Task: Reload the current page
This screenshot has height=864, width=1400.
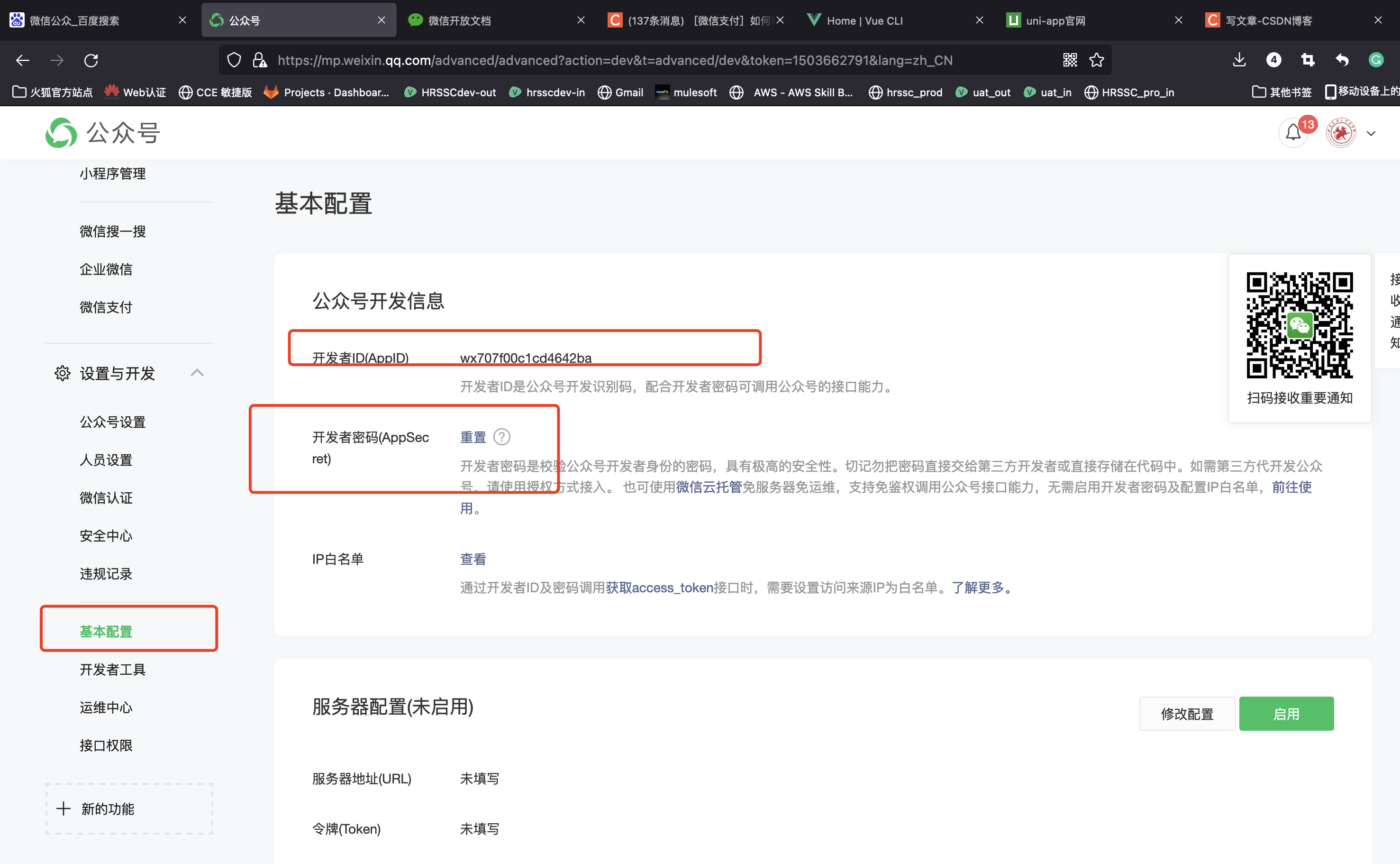Action: pos(91,60)
